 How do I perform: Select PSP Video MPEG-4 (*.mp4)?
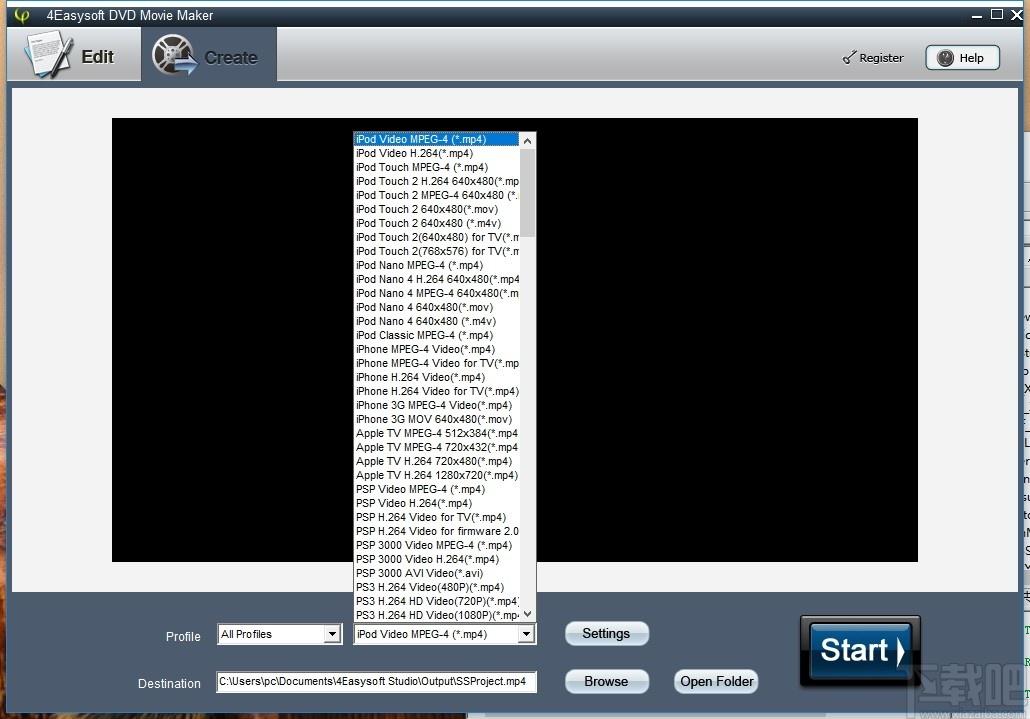[437, 489]
